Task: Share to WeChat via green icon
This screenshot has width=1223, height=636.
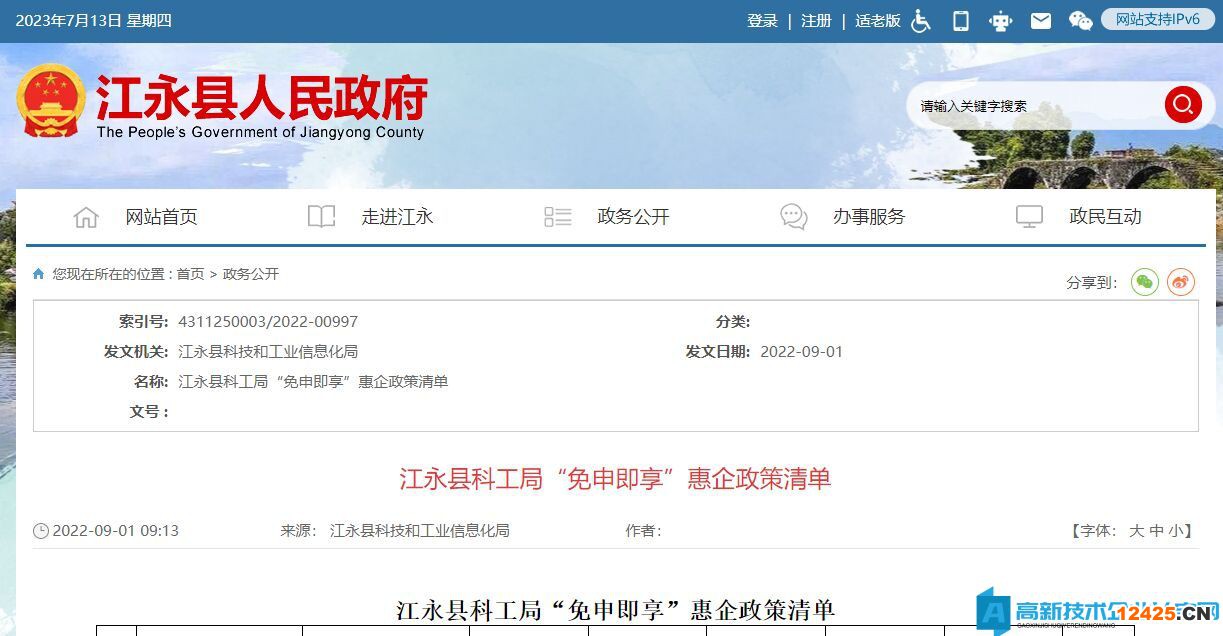Action: click(x=1145, y=282)
